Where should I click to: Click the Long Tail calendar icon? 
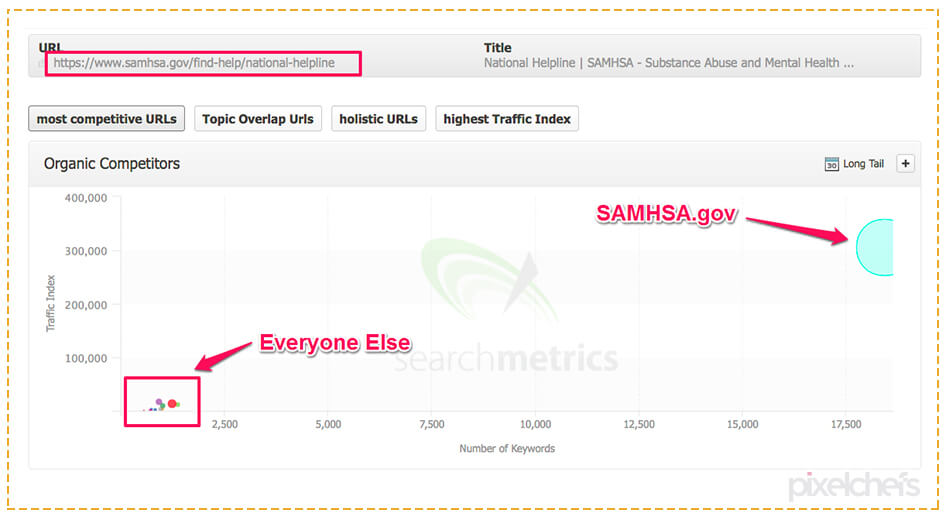[831, 164]
